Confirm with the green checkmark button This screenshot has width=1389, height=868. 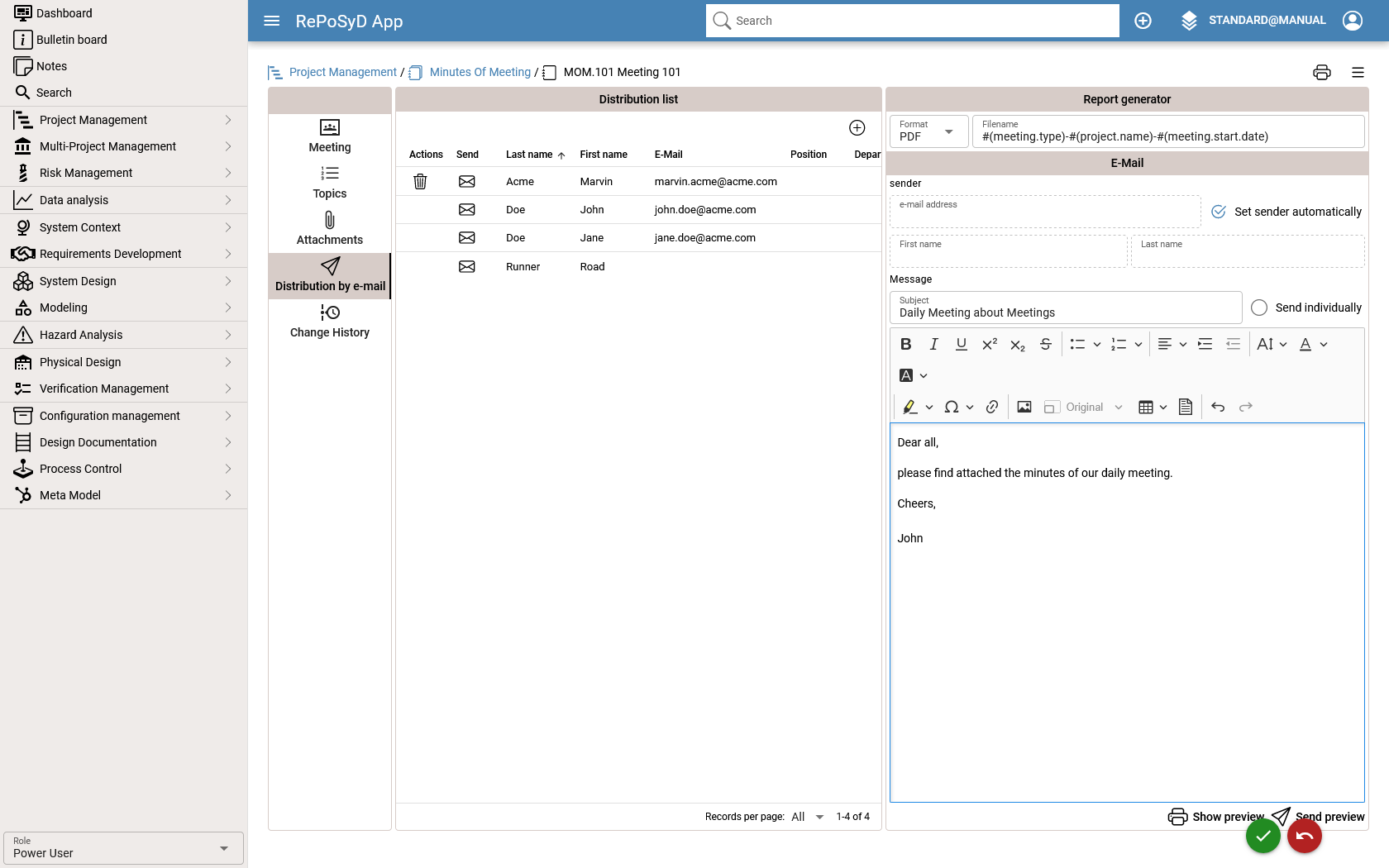(x=1263, y=836)
